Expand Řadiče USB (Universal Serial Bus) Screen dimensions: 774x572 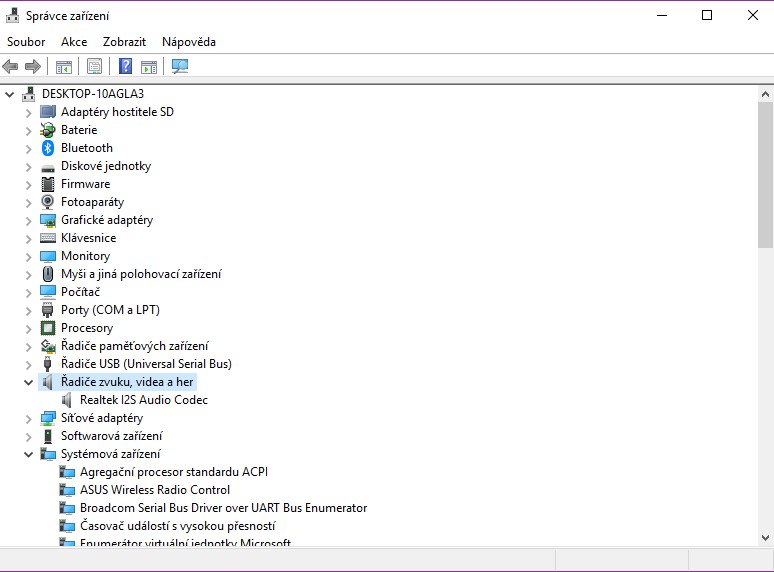[28, 365]
